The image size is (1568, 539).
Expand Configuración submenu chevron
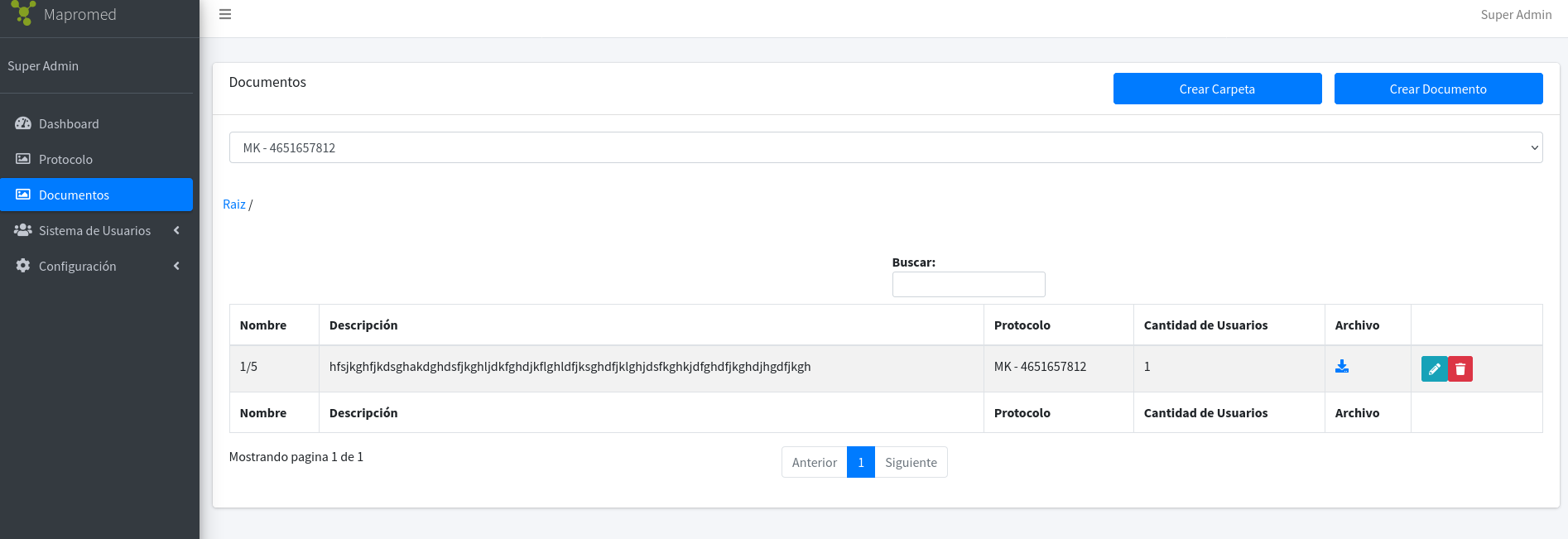pos(176,266)
